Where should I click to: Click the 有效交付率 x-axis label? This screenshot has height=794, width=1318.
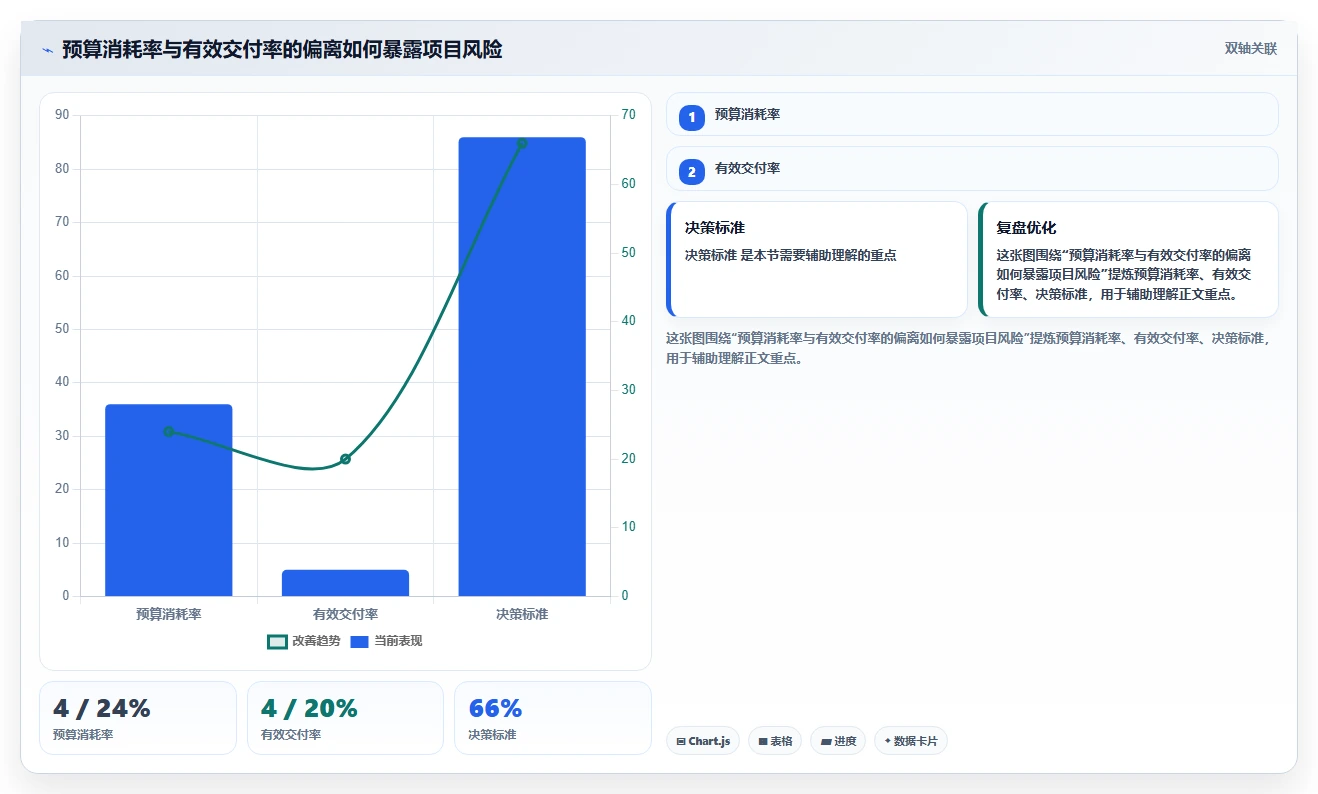345,614
